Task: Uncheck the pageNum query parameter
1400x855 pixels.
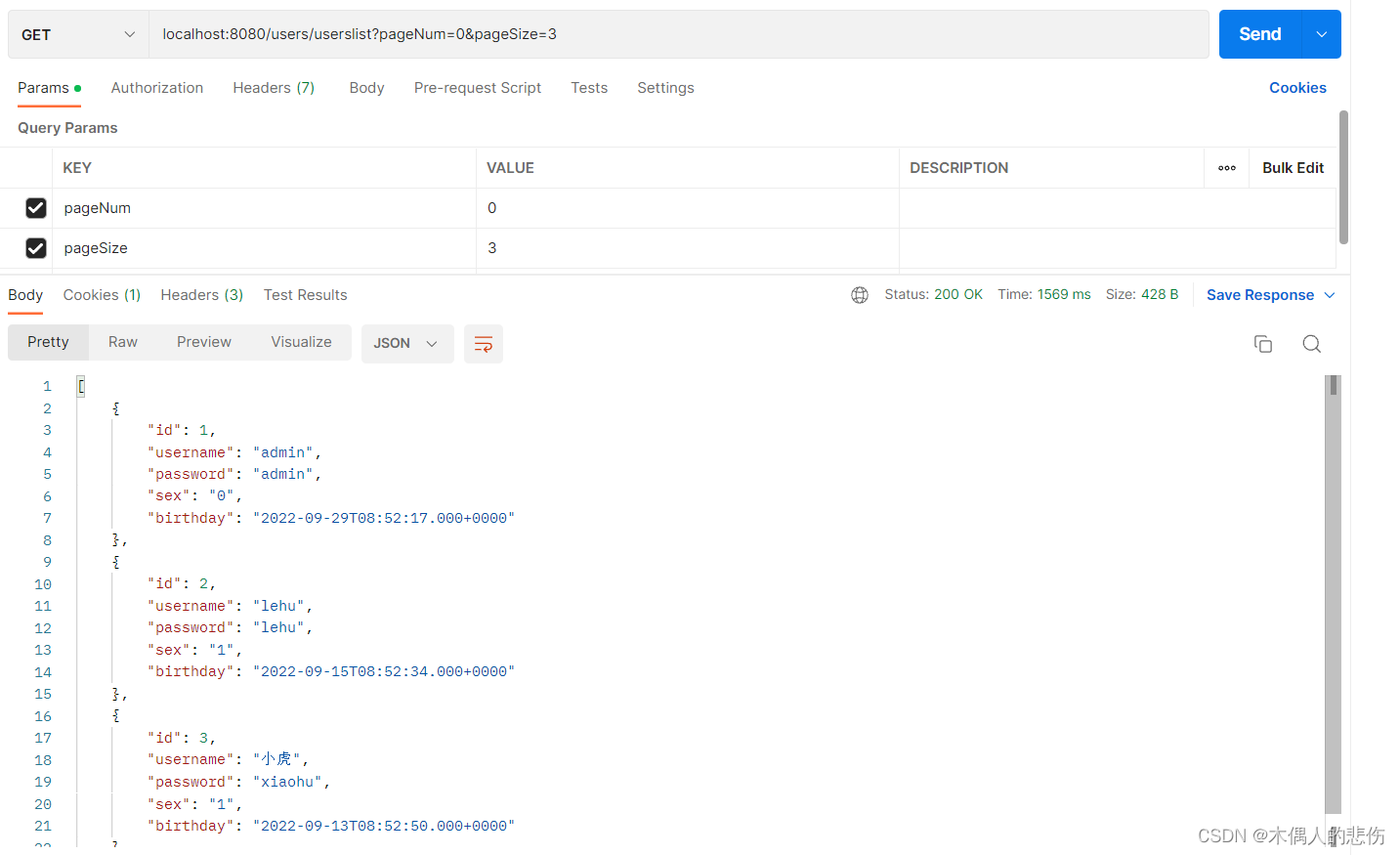Action: (36, 207)
